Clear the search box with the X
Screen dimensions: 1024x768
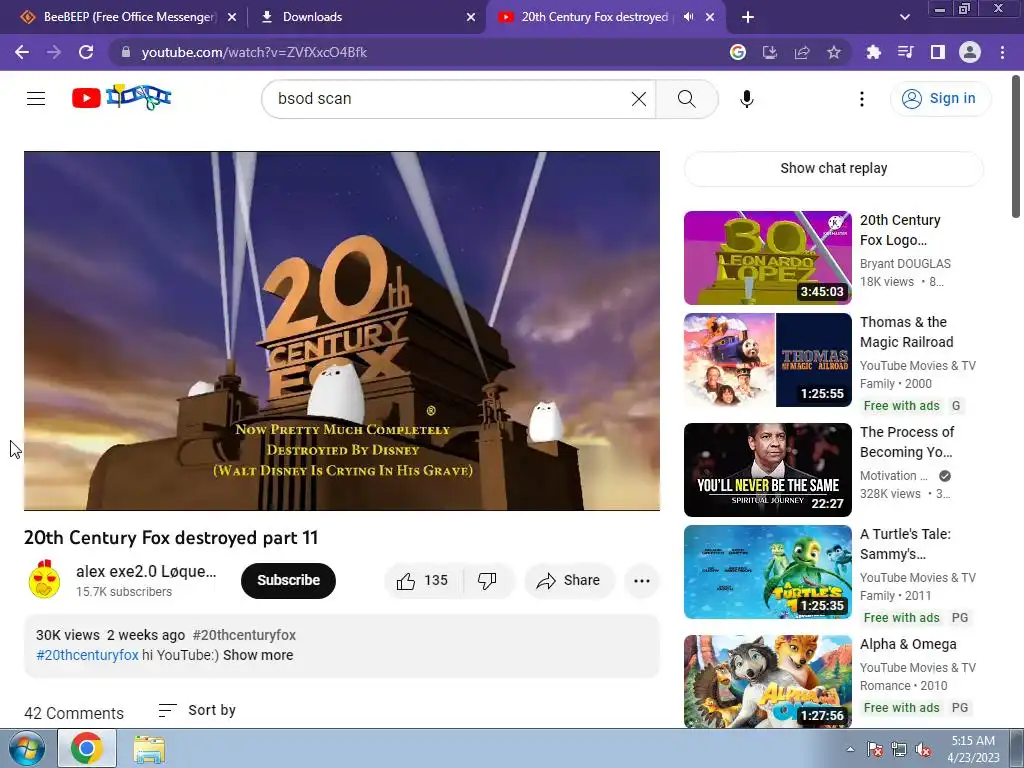pos(639,99)
